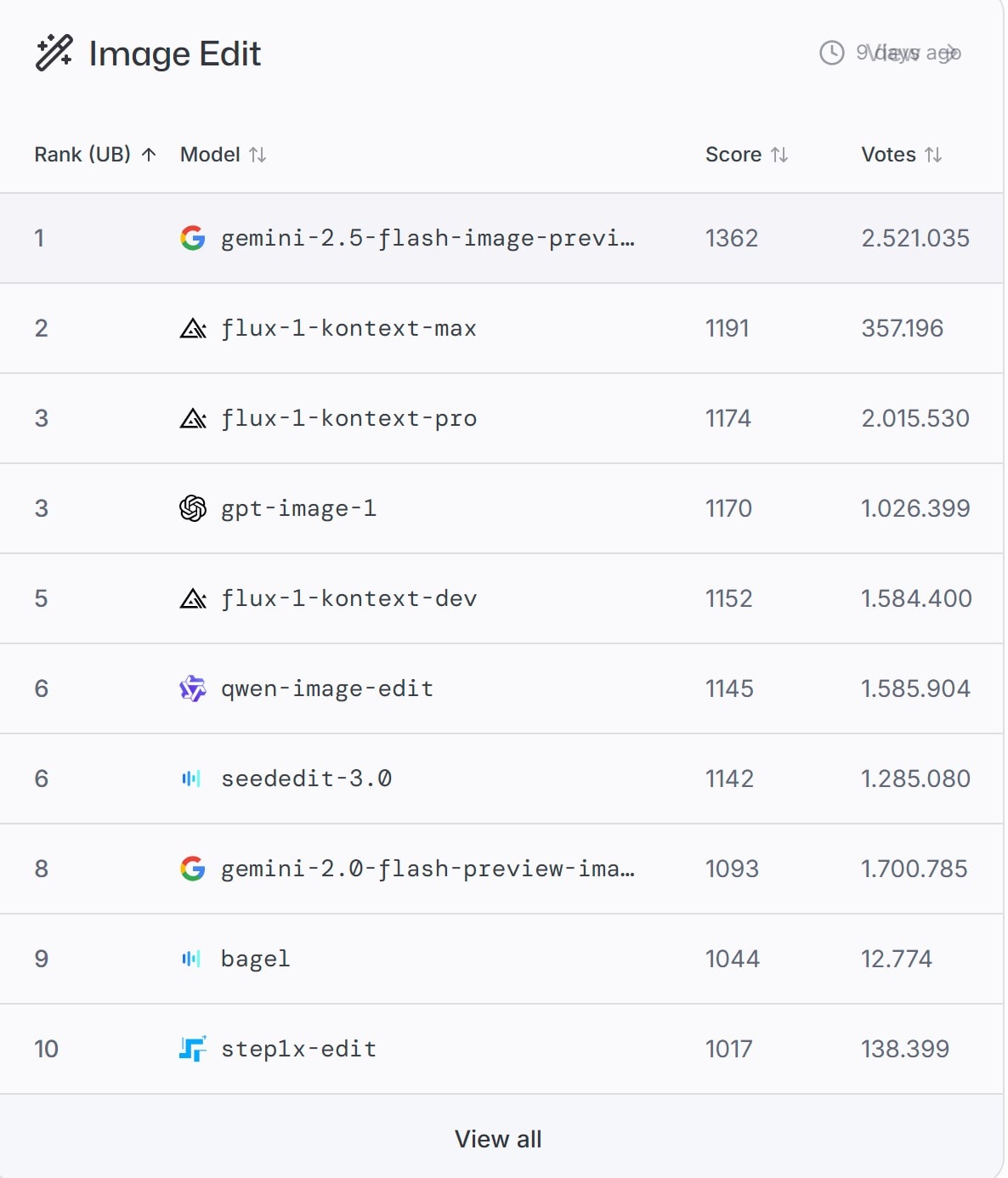Click the score value 1093

click(x=732, y=869)
